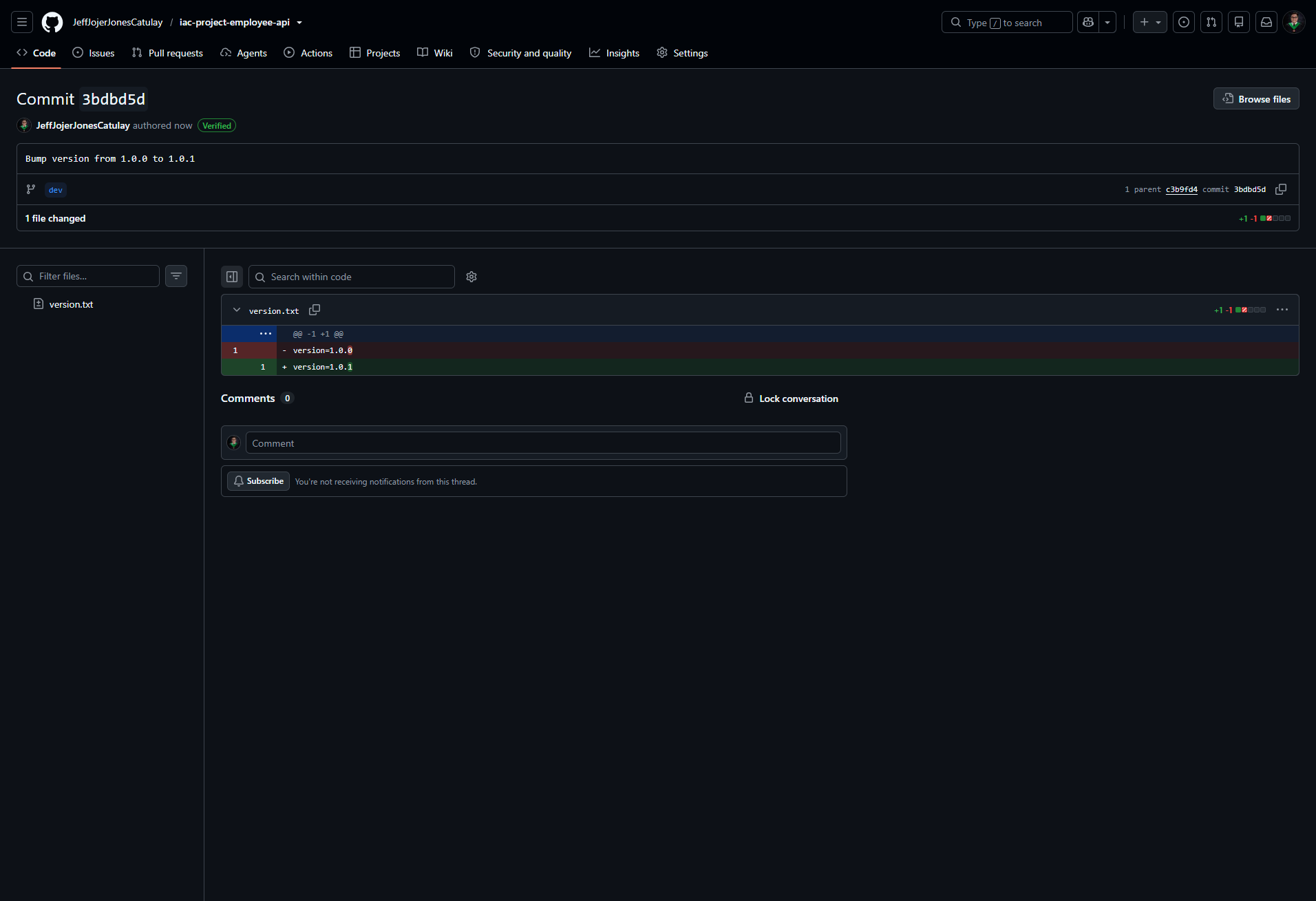1316x901 pixels.
Task: Switch to the Issues tab
Action: [x=94, y=53]
